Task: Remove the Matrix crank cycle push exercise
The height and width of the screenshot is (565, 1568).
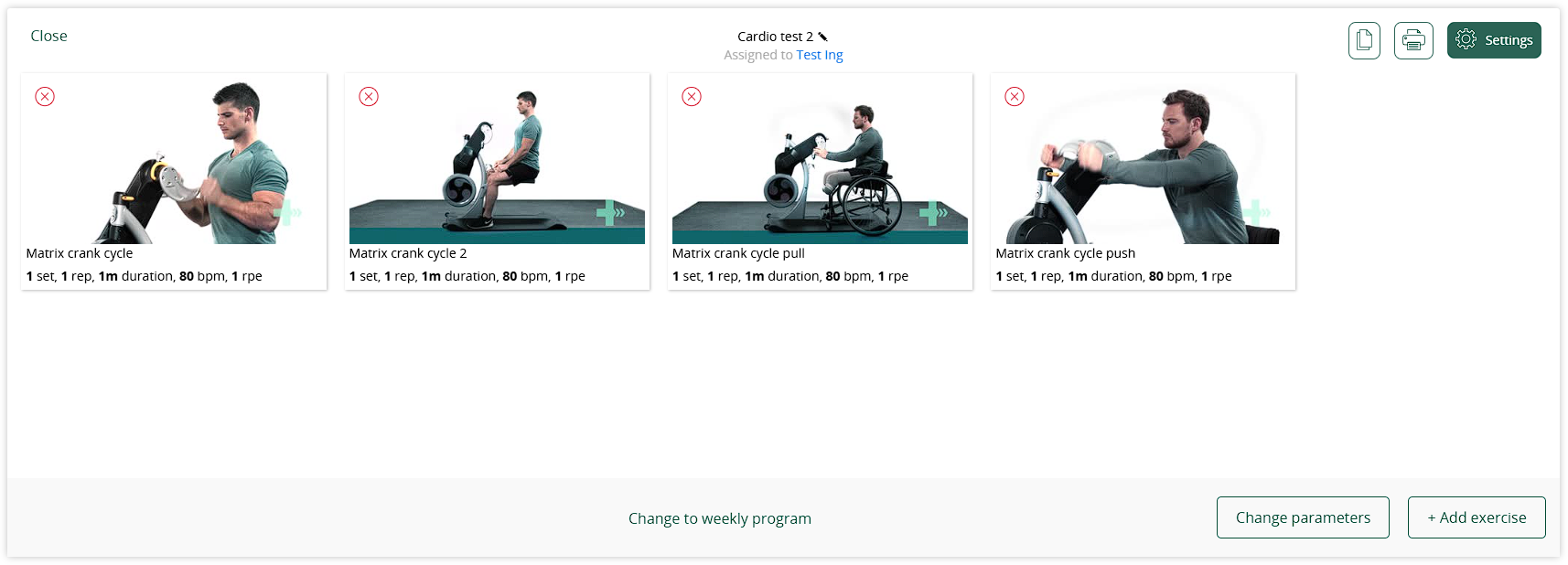Action: [x=1015, y=96]
